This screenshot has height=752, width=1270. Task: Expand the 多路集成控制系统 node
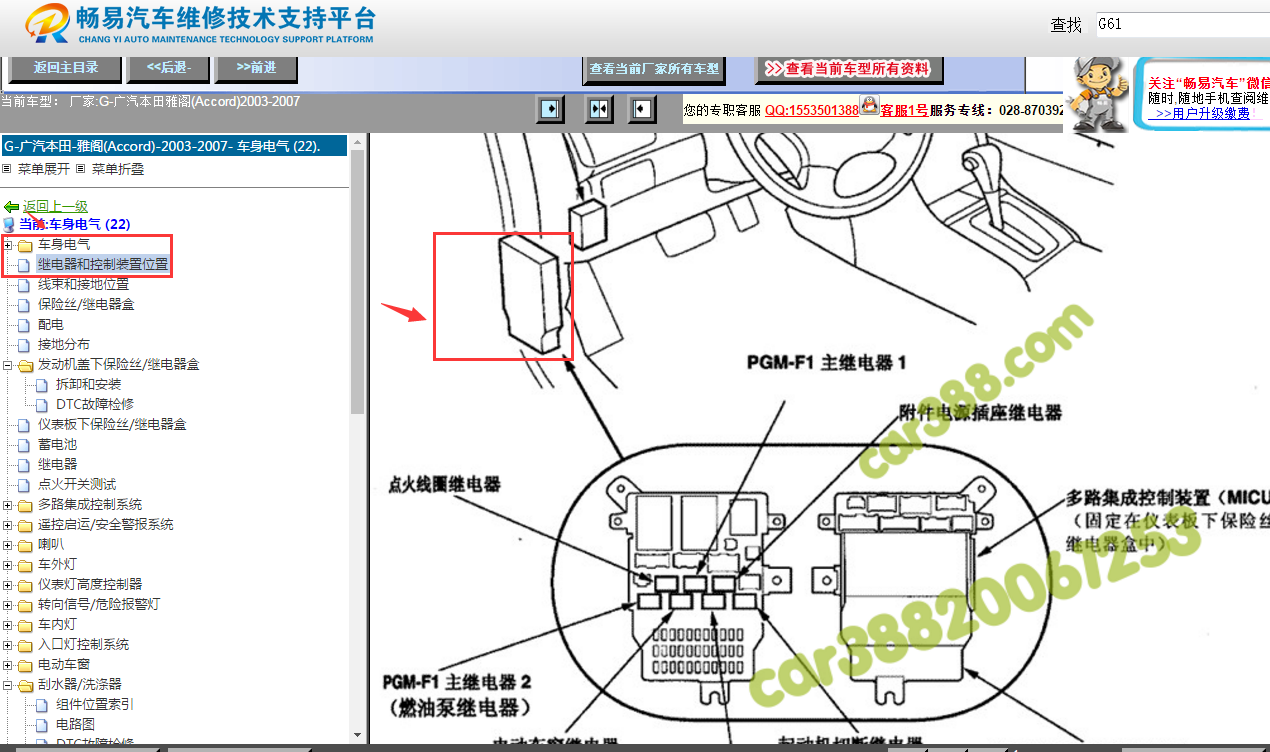click(x=8, y=505)
